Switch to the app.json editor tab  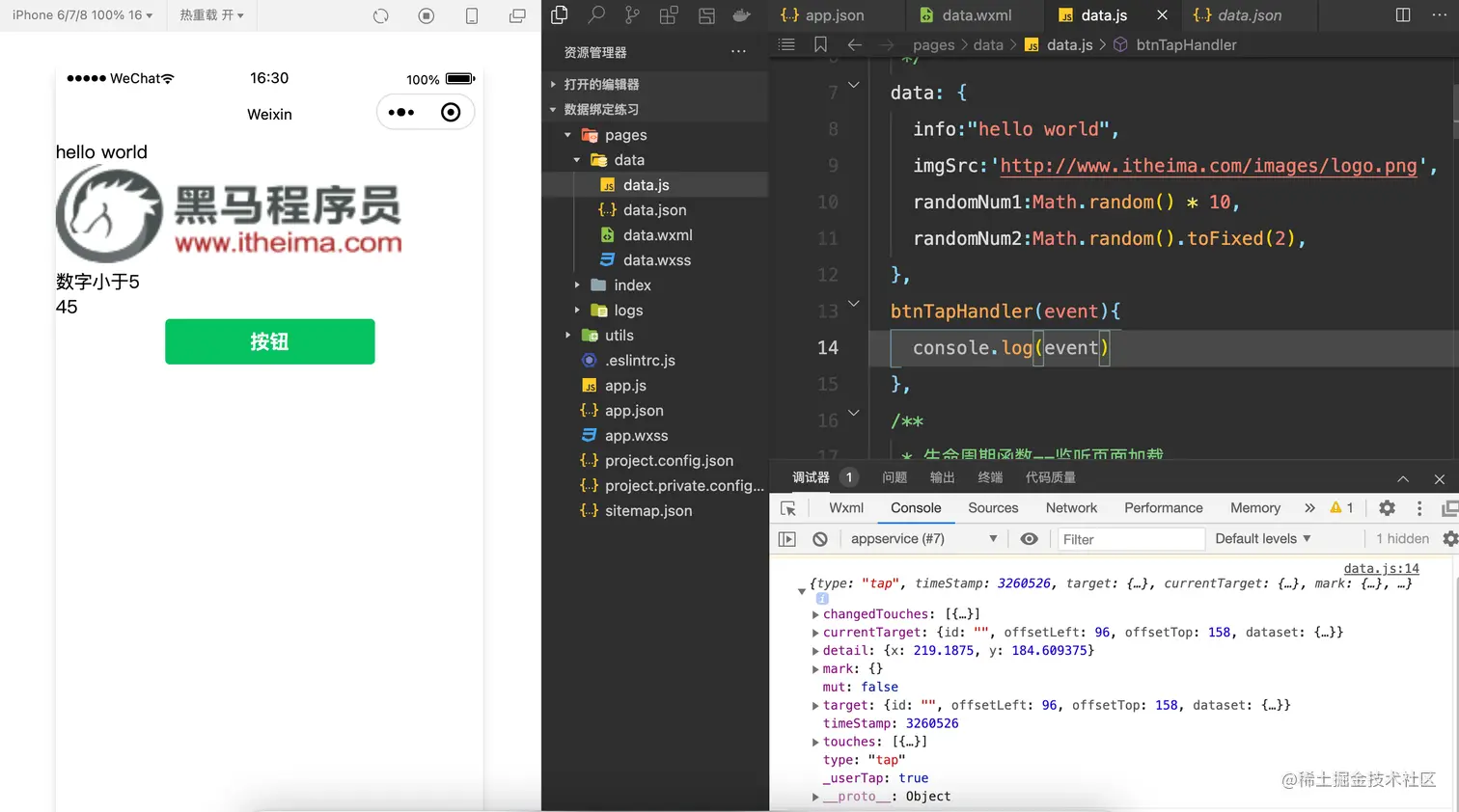tap(834, 15)
